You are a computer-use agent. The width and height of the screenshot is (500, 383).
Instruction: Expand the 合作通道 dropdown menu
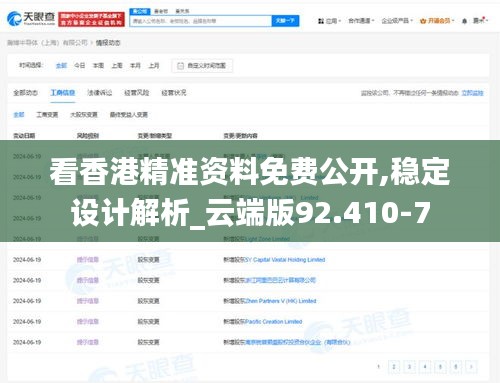coord(361,21)
